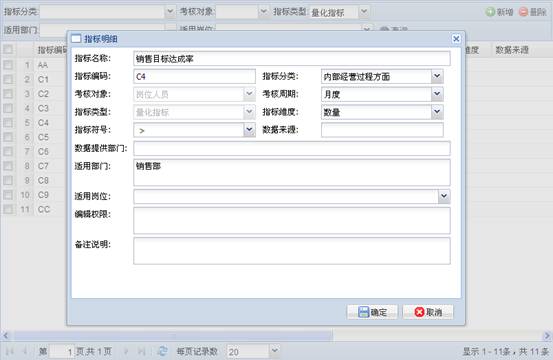Check the checkbox for row C6
Screen dimensions: 553x360
click(x=8, y=152)
